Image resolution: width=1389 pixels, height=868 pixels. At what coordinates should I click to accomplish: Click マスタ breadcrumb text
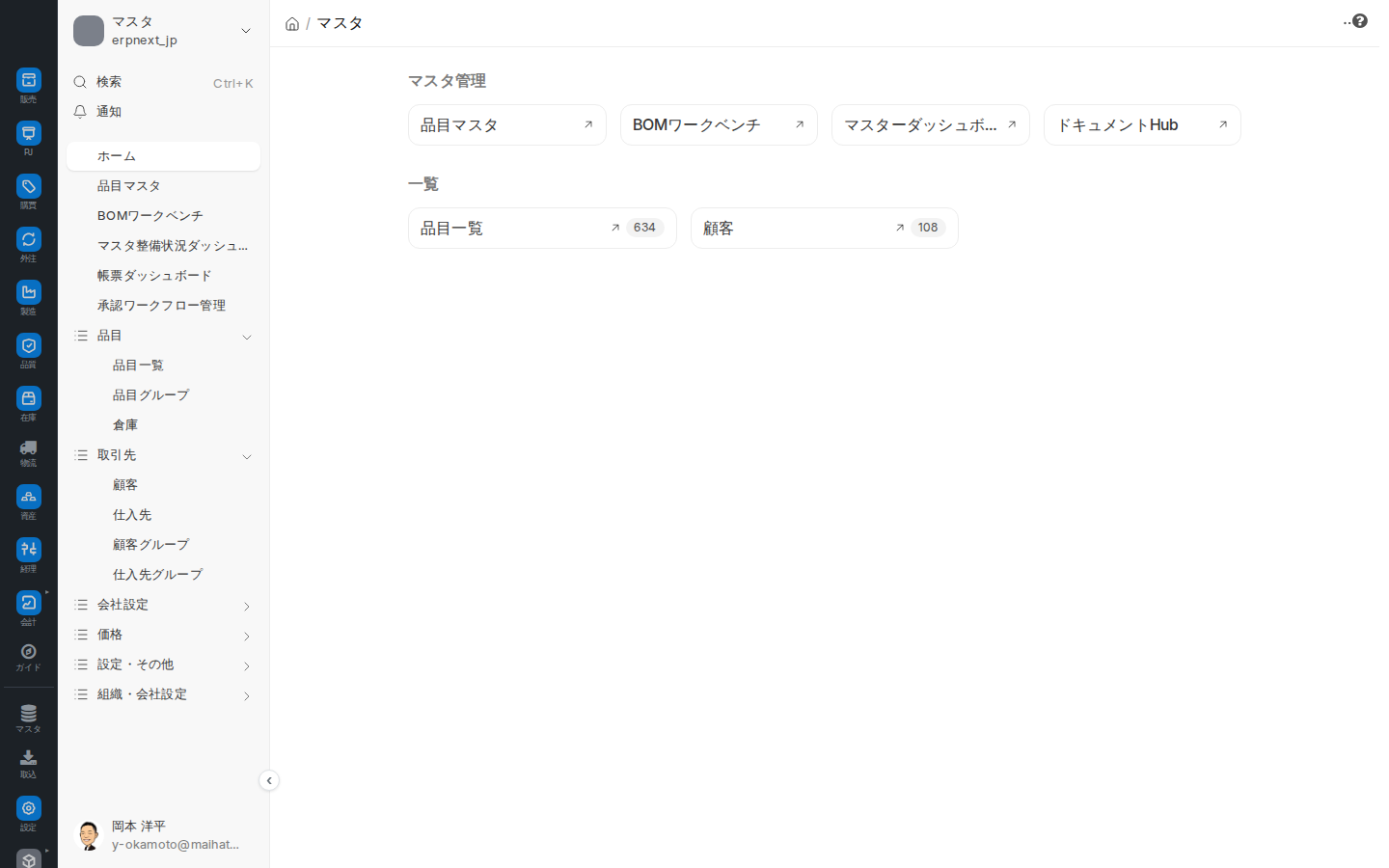coord(340,23)
